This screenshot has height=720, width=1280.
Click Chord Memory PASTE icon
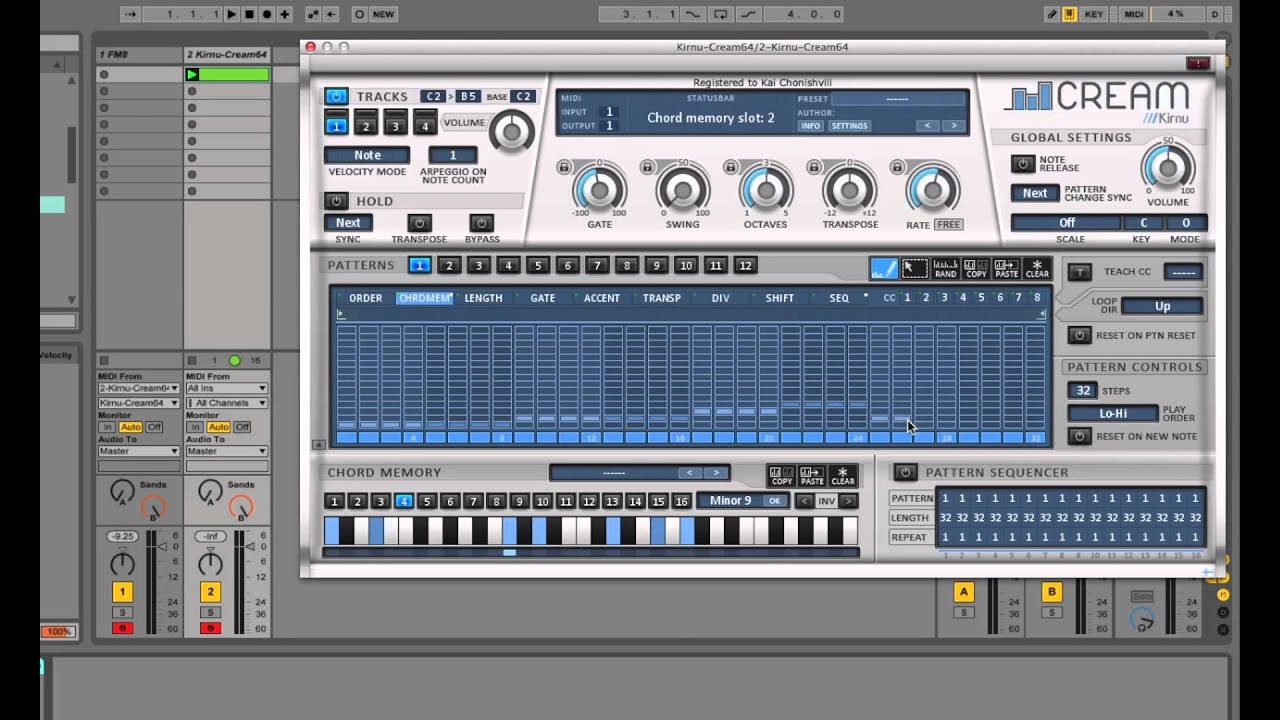click(812, 475)
